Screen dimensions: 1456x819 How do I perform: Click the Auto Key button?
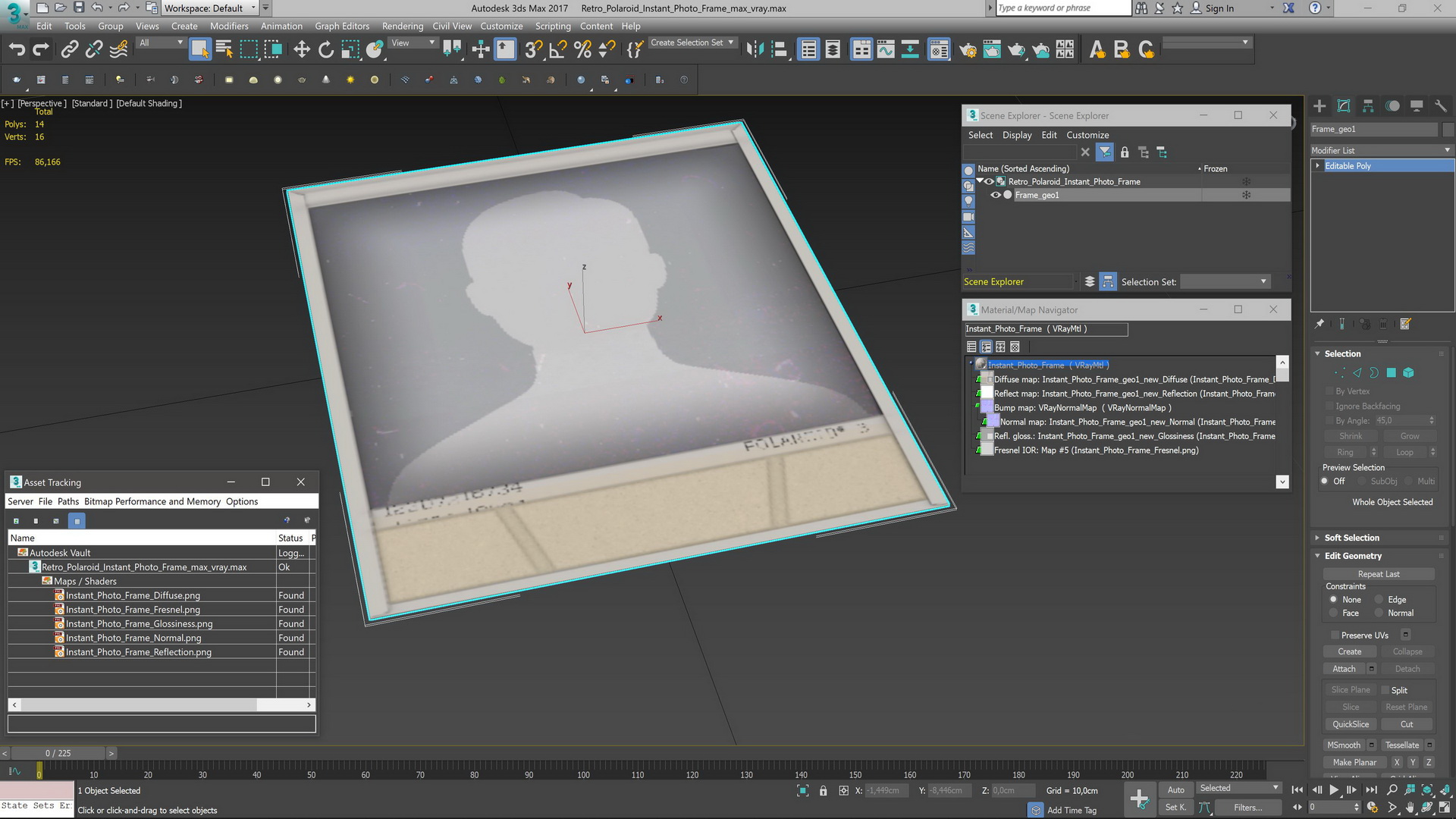pyautogui.click(x=1175, y=789)
